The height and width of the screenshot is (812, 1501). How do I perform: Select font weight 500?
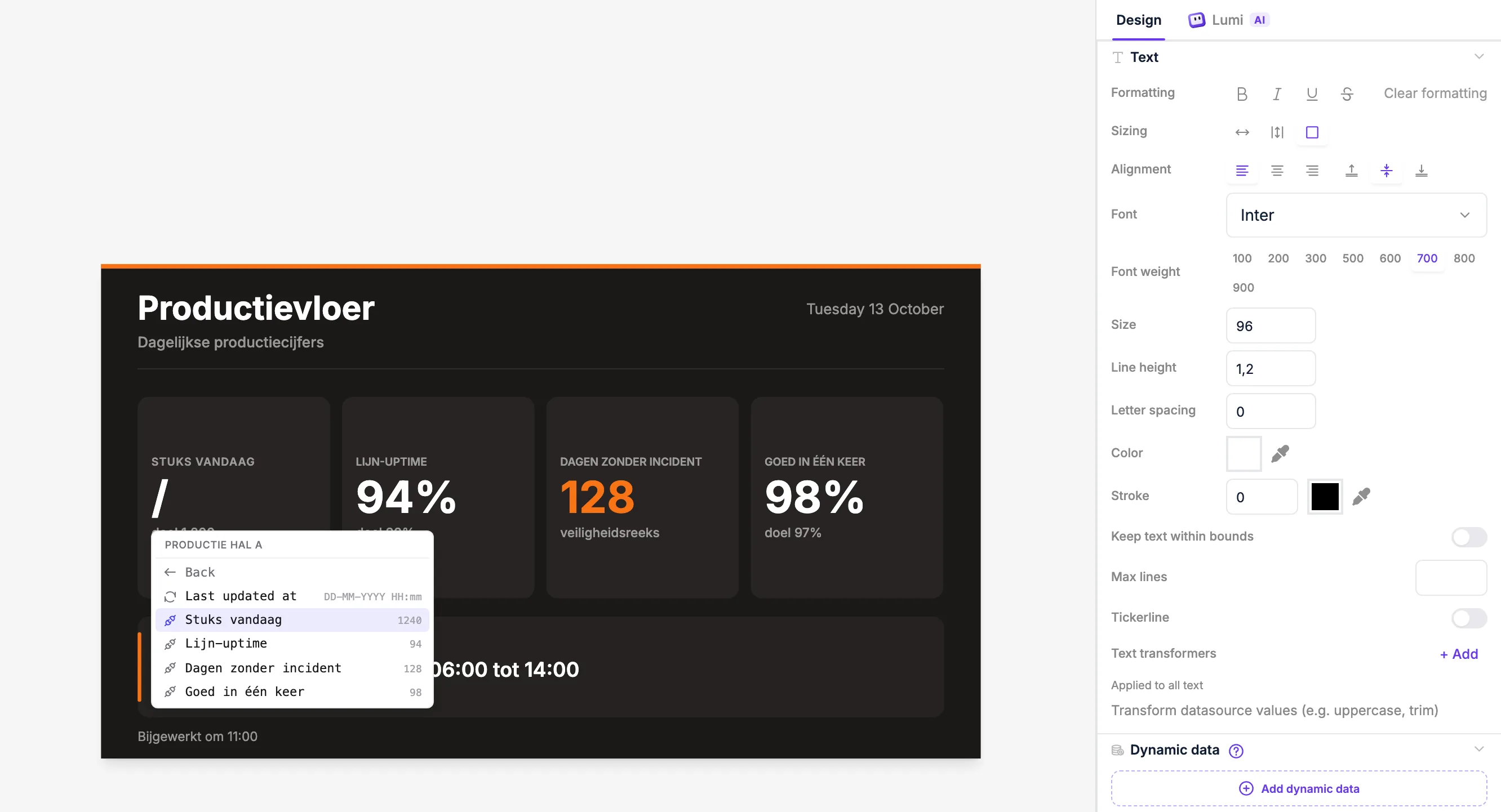1352,258
